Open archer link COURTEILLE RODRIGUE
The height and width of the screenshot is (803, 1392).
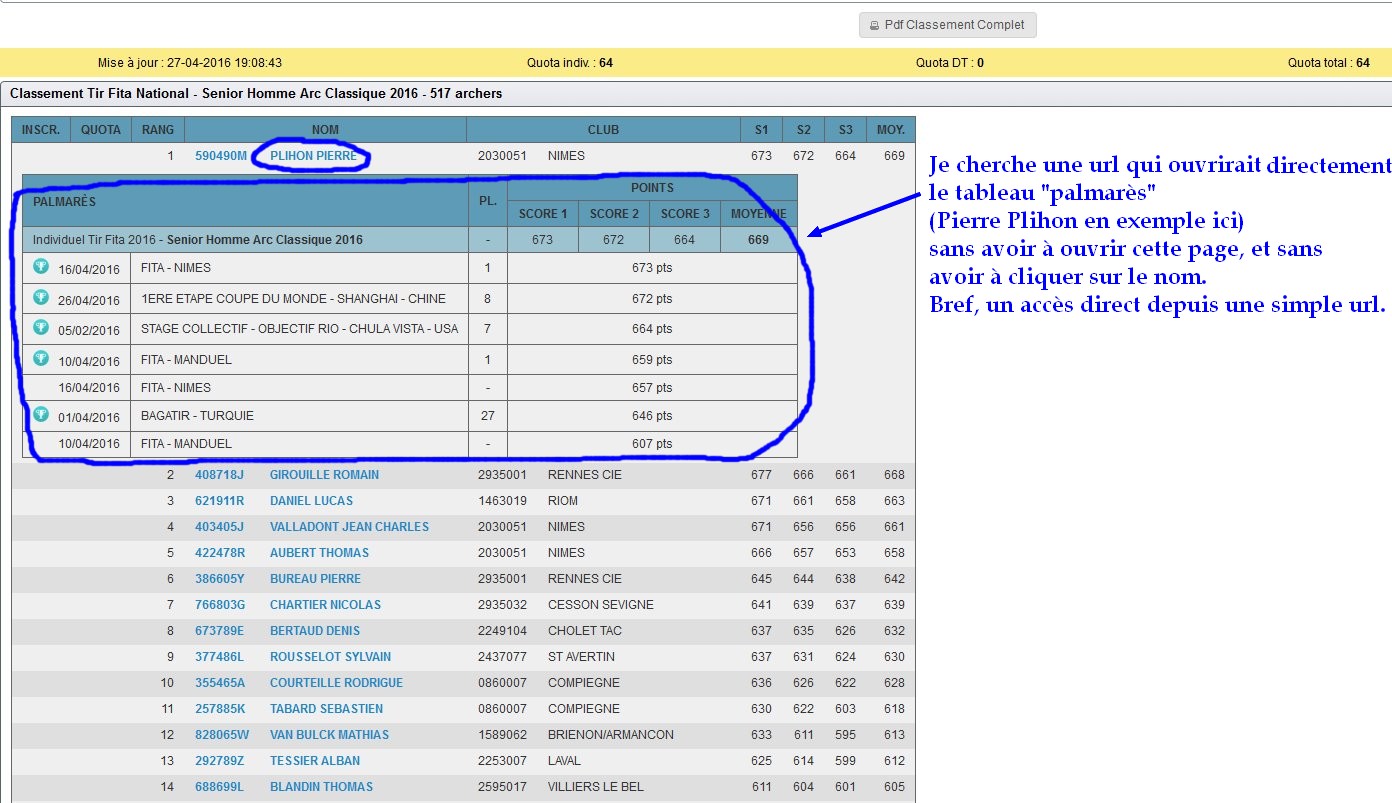336,683
